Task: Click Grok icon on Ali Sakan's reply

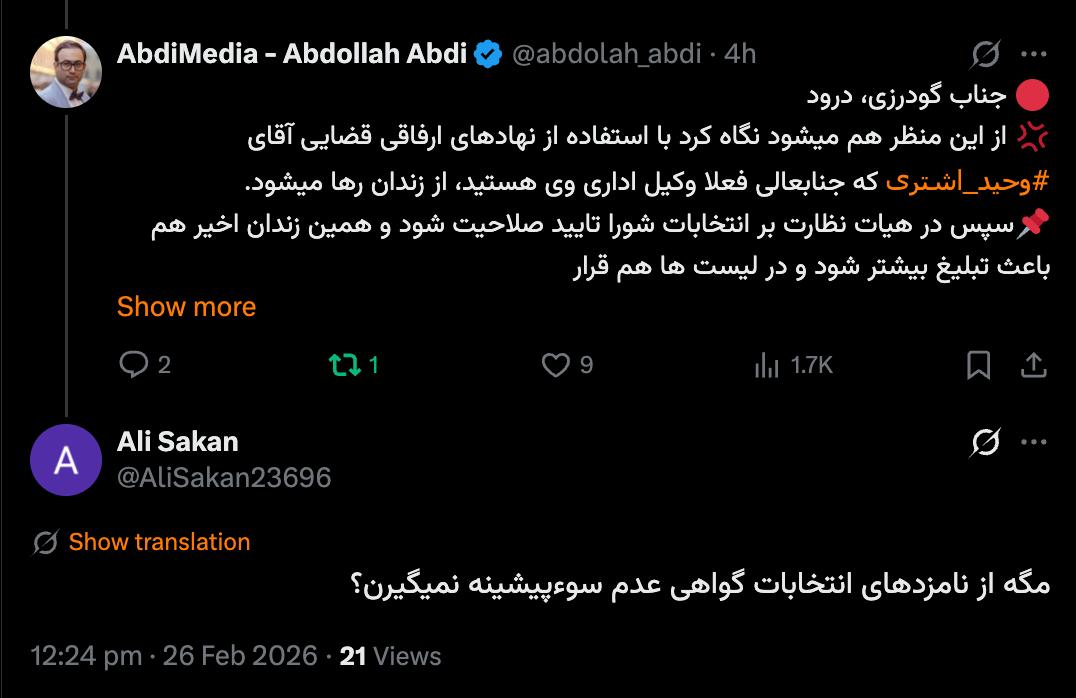Action: [985, 442]
